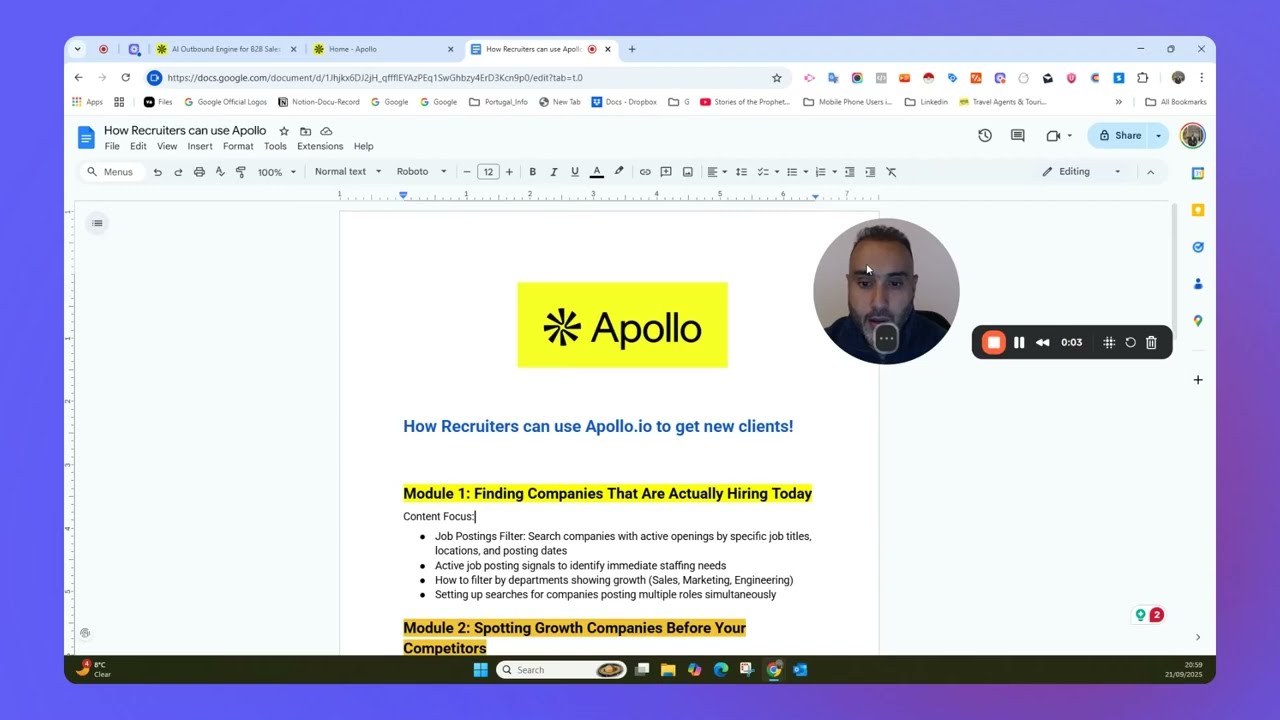Clear formatting using toolbar icon
The height and width of the screenshot is (720, 1280).
click(891, 172)
